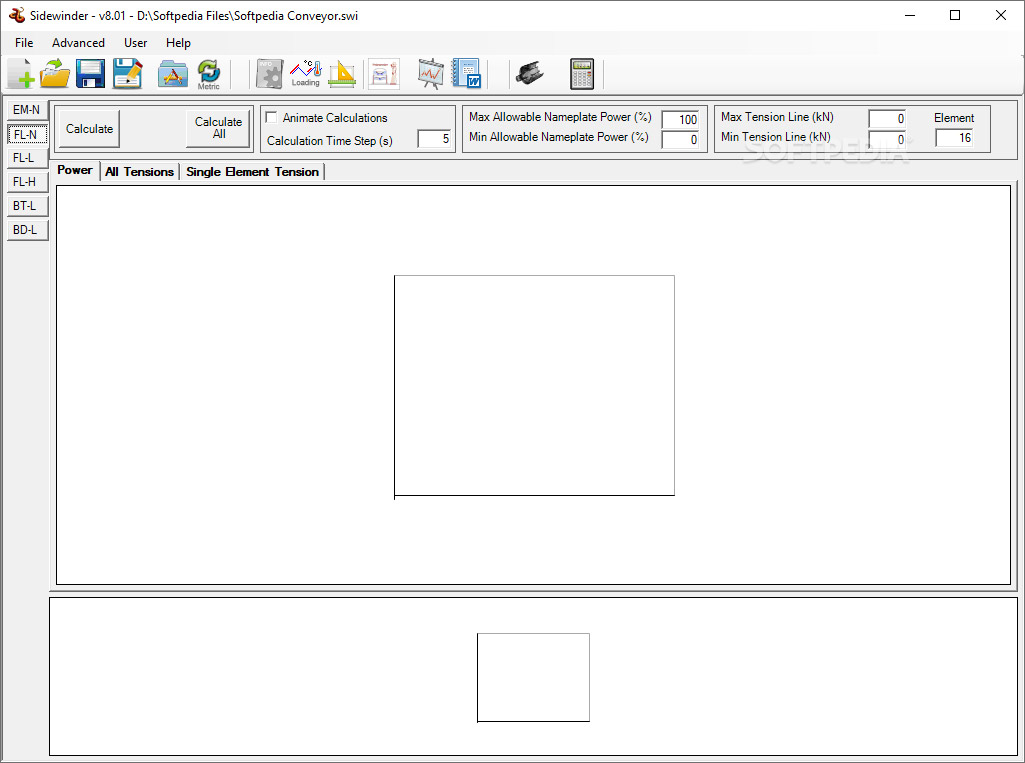The width and height of the screenshot is (1025, 763).
Task: Switch to the Single Element Tension tab
Action: [252, 172]
